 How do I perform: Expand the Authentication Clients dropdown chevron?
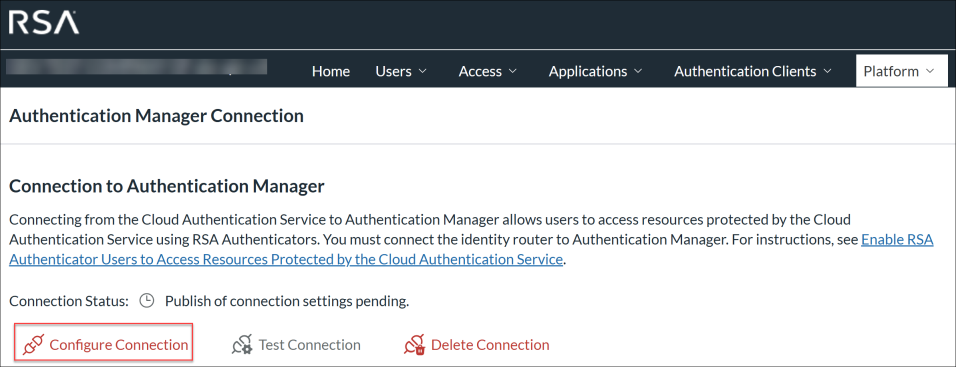coord(827,71)
